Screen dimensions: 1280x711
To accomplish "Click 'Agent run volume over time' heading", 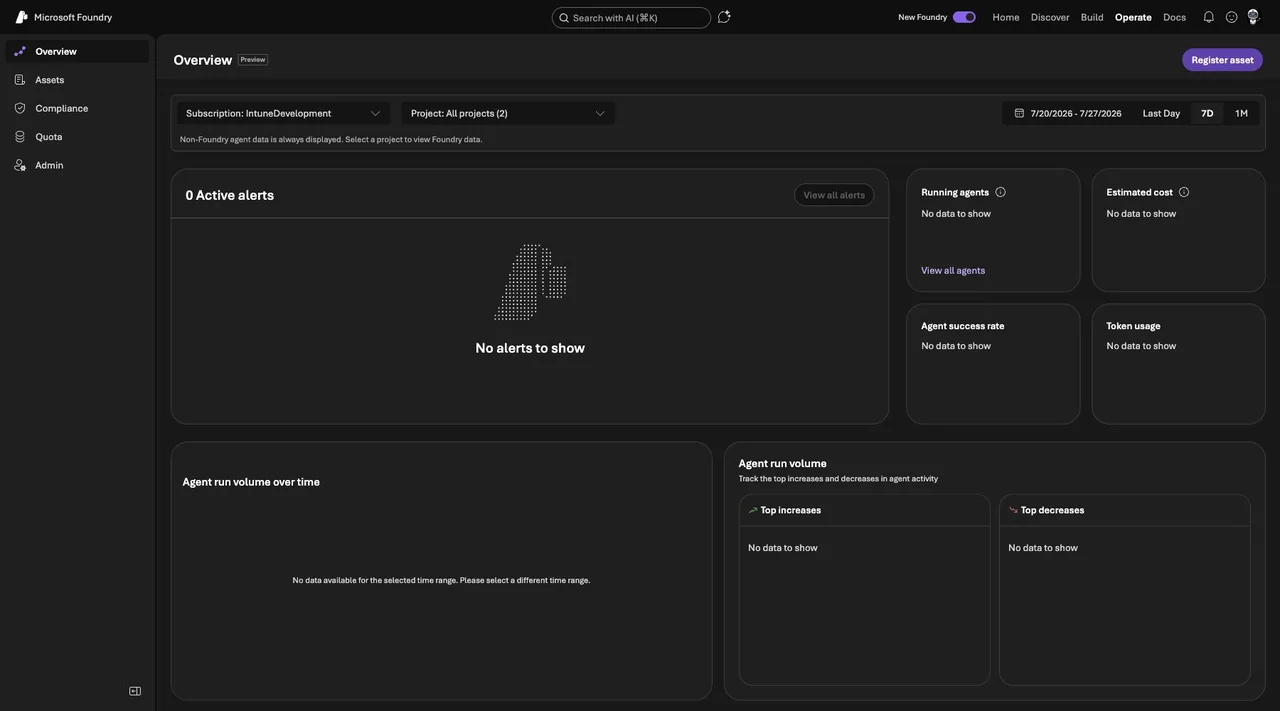I will tap(251, 482).
